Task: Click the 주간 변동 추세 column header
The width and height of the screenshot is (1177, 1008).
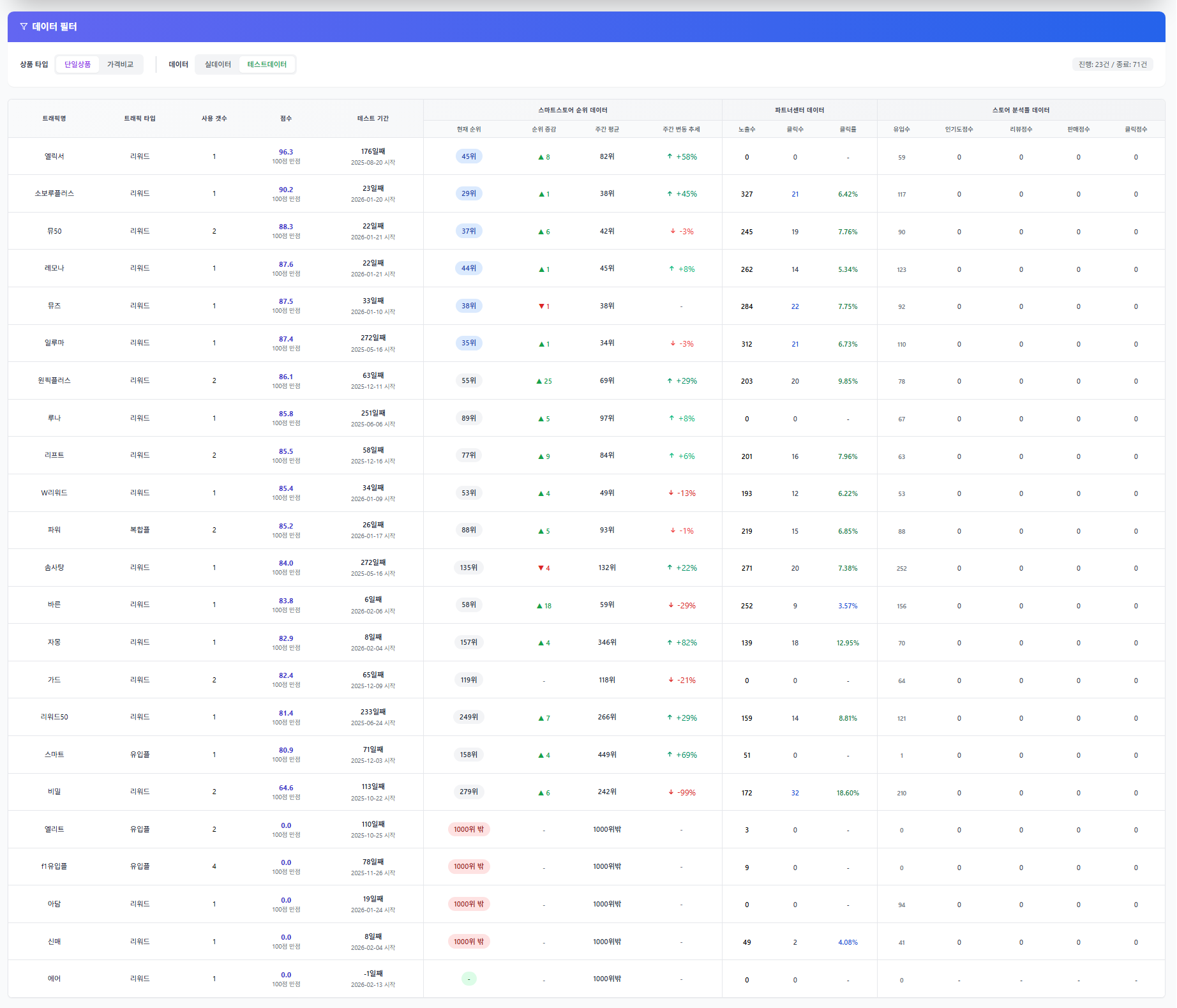Action: click(x=681, y=130)
